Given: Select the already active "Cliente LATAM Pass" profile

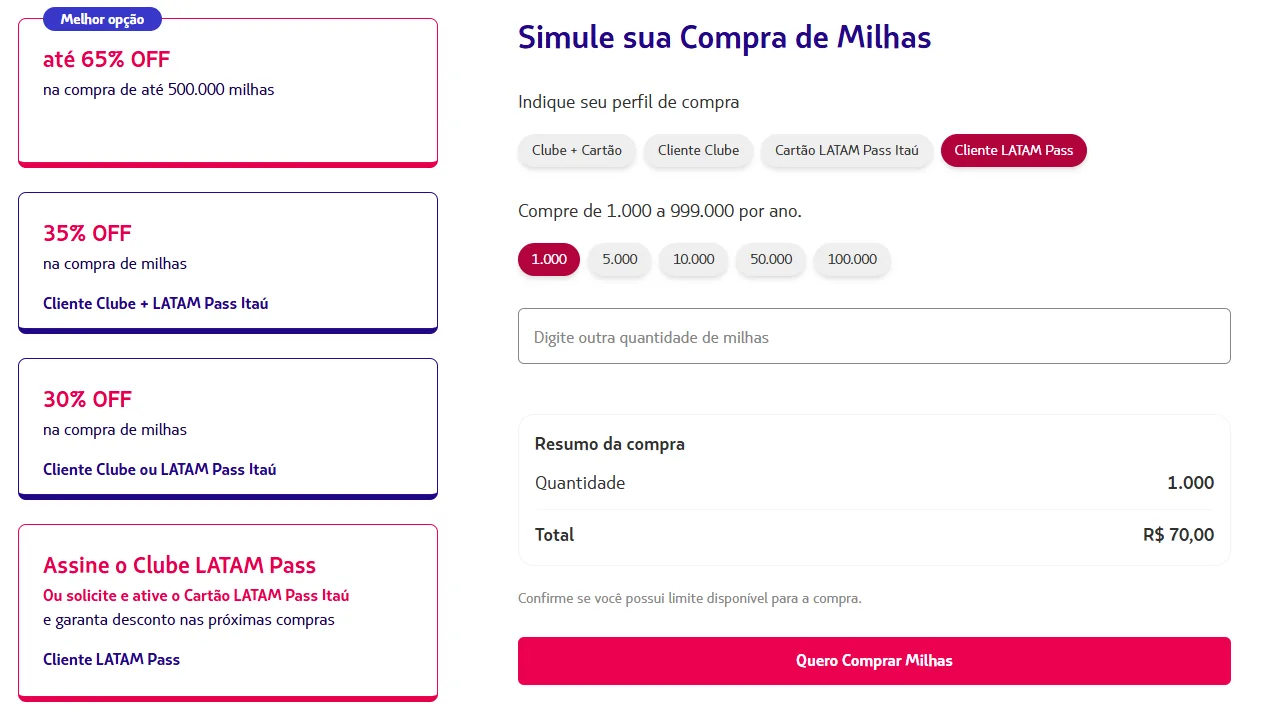Looking at the screenshot, I should (1013, 150).
